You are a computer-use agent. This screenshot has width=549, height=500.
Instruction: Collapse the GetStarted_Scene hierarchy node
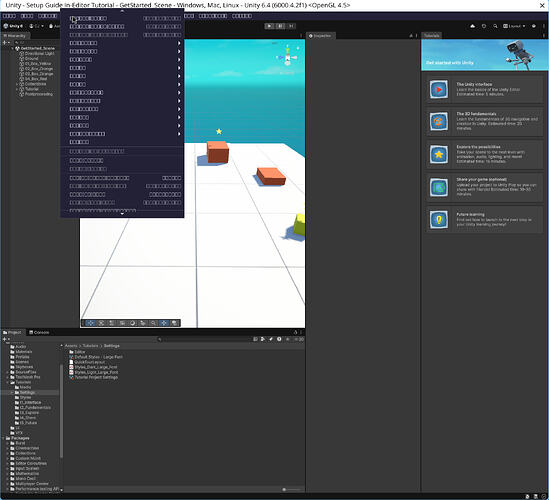pos(13,48)
